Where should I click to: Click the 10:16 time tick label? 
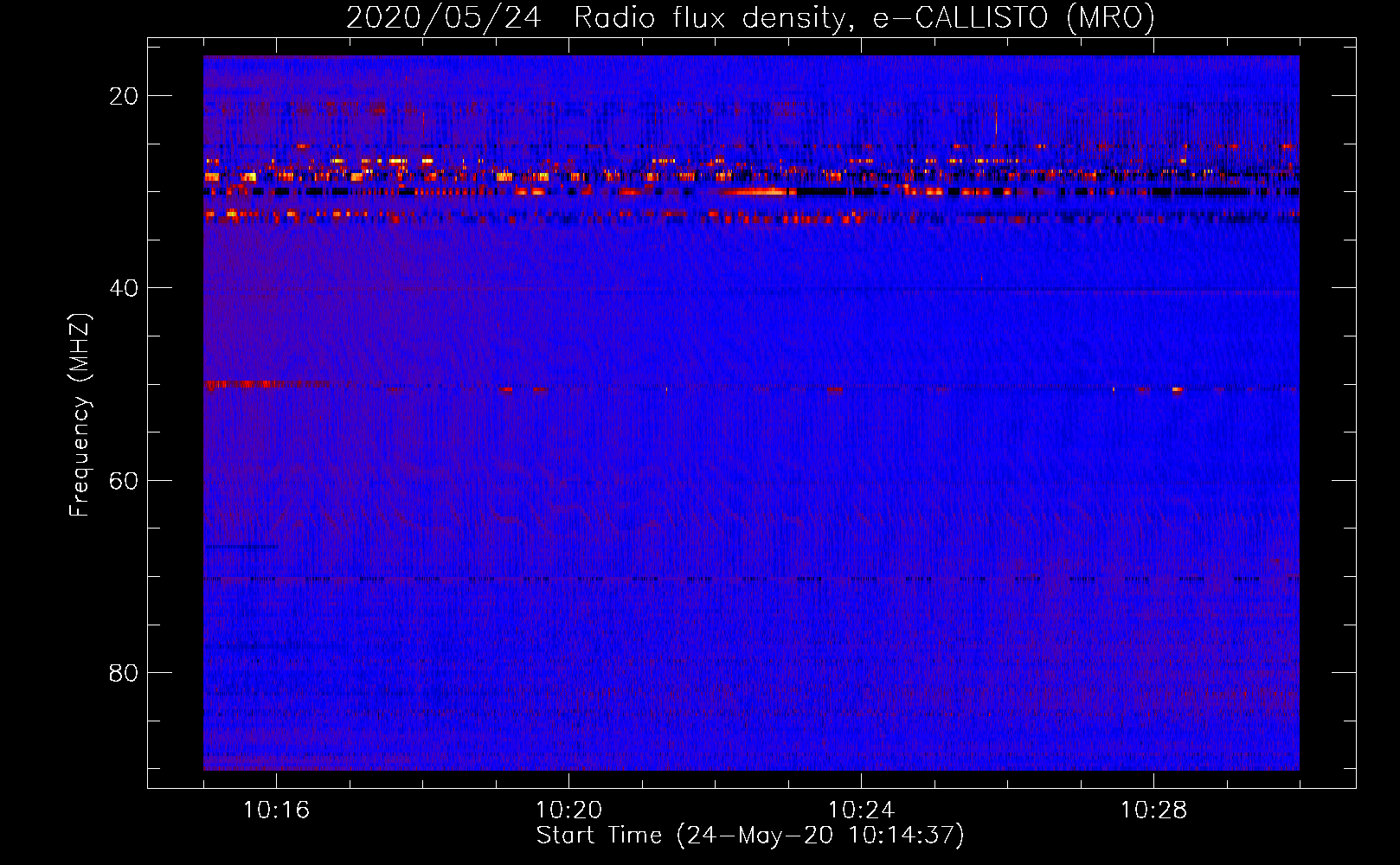[x=277, y=810]
